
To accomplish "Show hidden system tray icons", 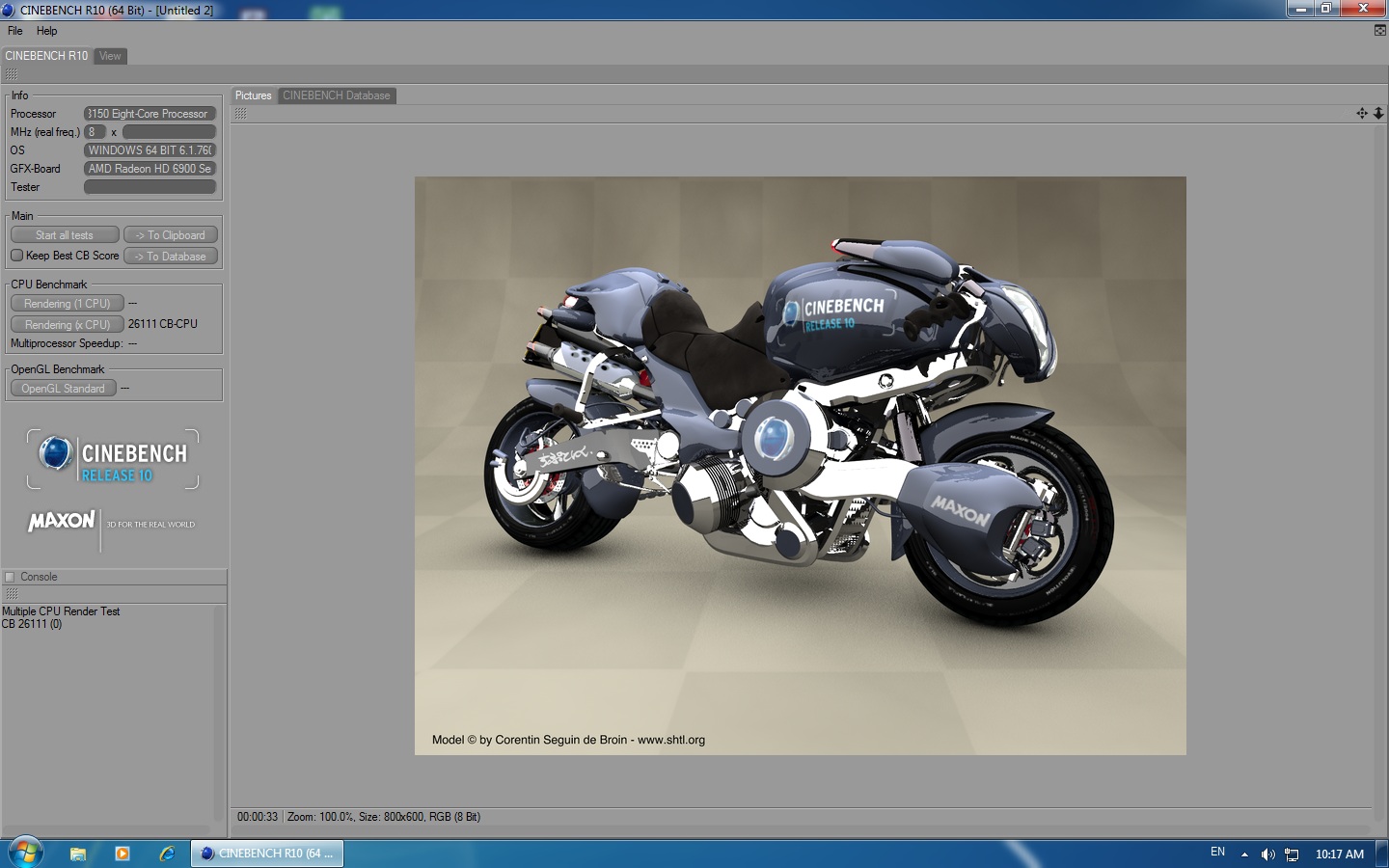I will click(x=1244, y=854).
